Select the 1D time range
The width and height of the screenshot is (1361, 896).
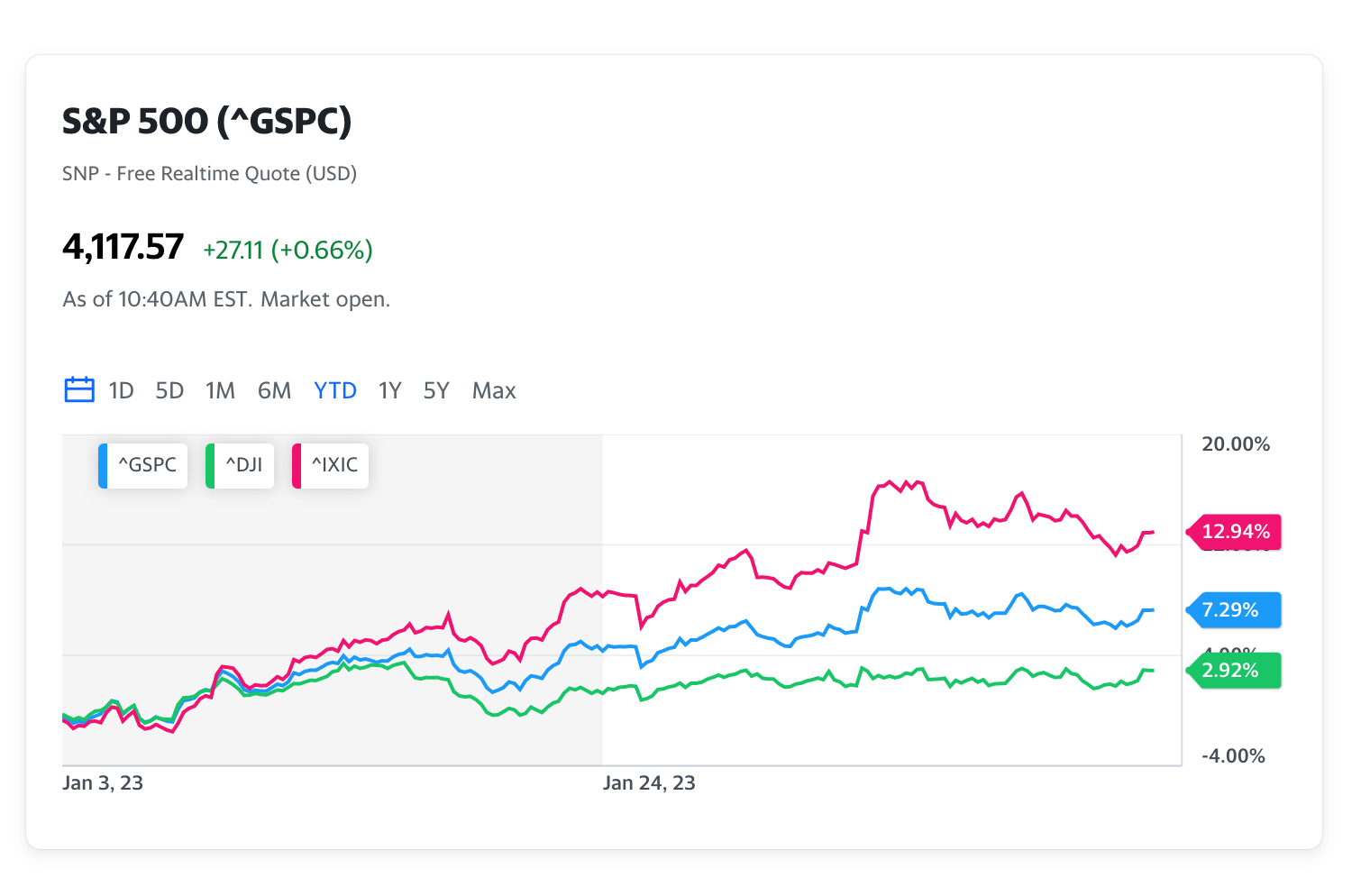point(121,390)
